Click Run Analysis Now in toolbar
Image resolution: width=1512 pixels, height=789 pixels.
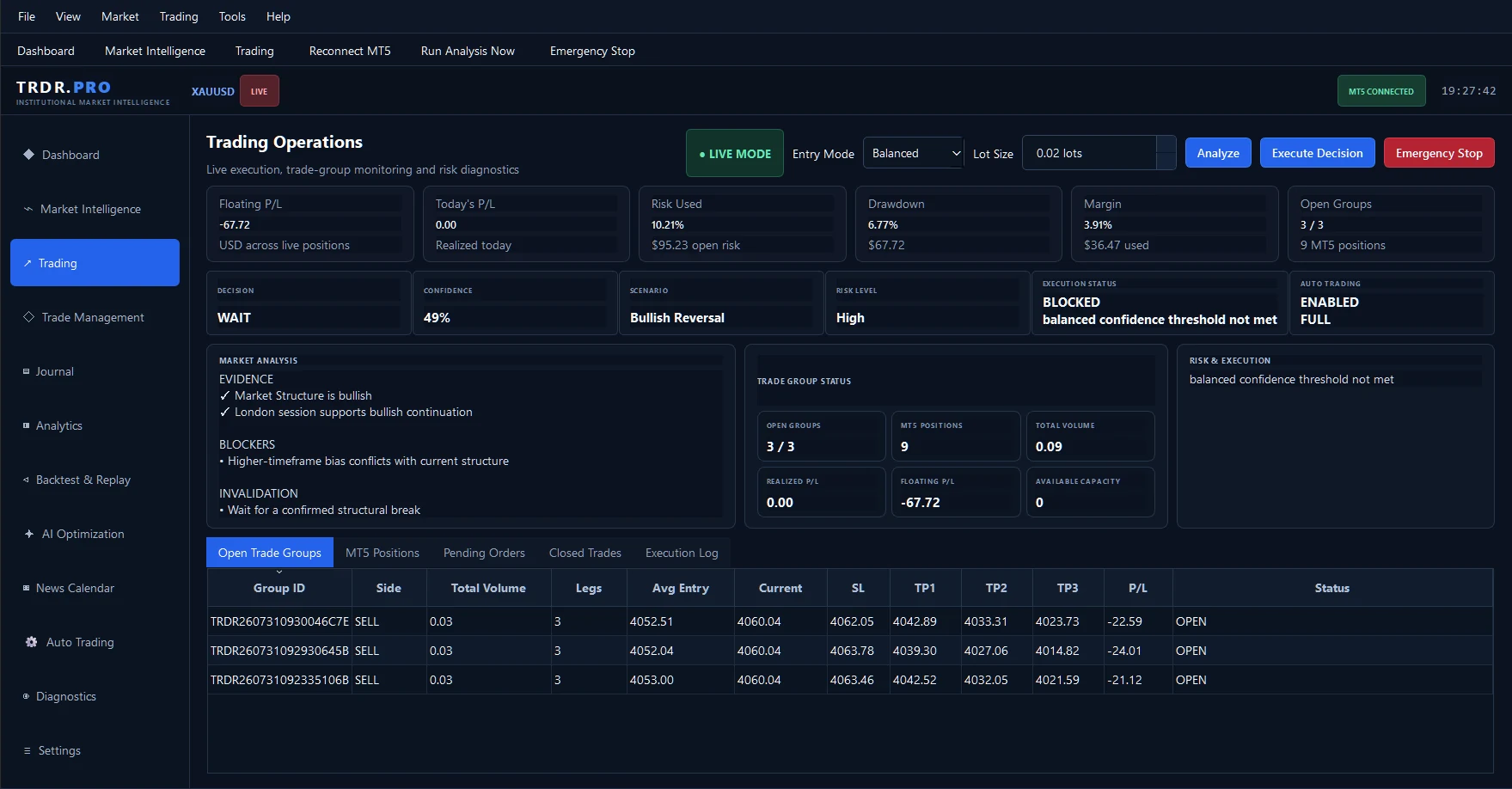point(468,51)
